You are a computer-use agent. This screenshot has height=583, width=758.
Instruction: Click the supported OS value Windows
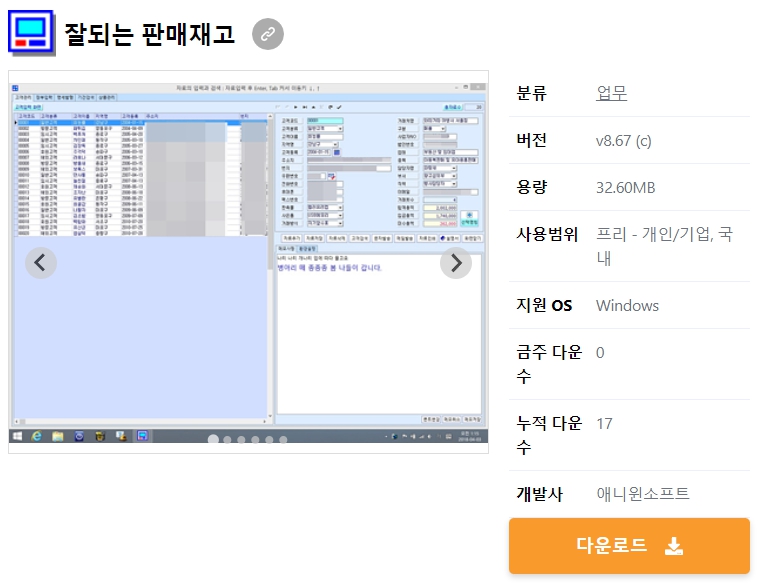tap(627, 306)
